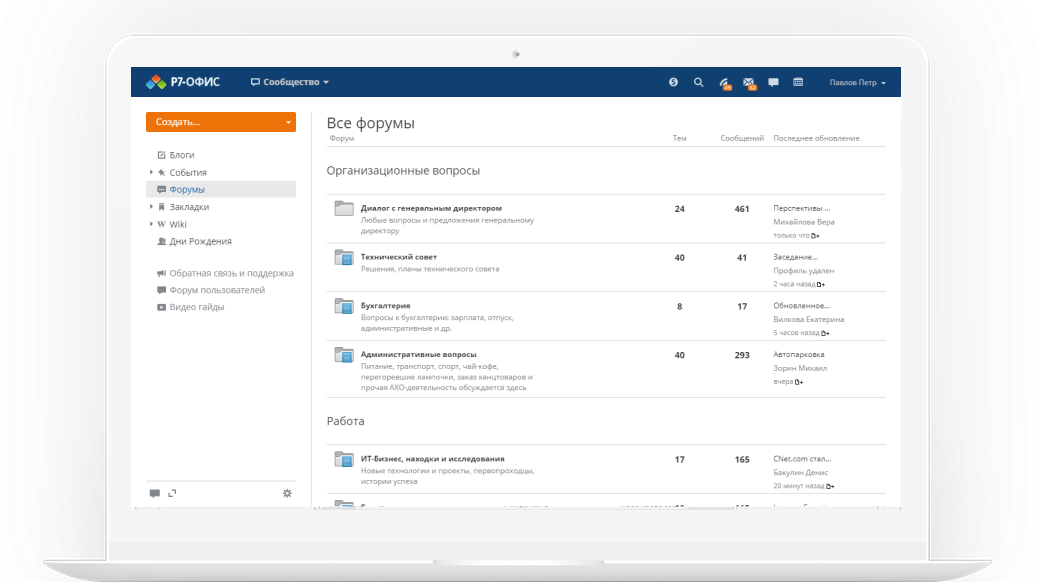This screenshot has height=582, width=1039.
Task: Click the settings gear in sidebar footer
Action: coord(287,493)
